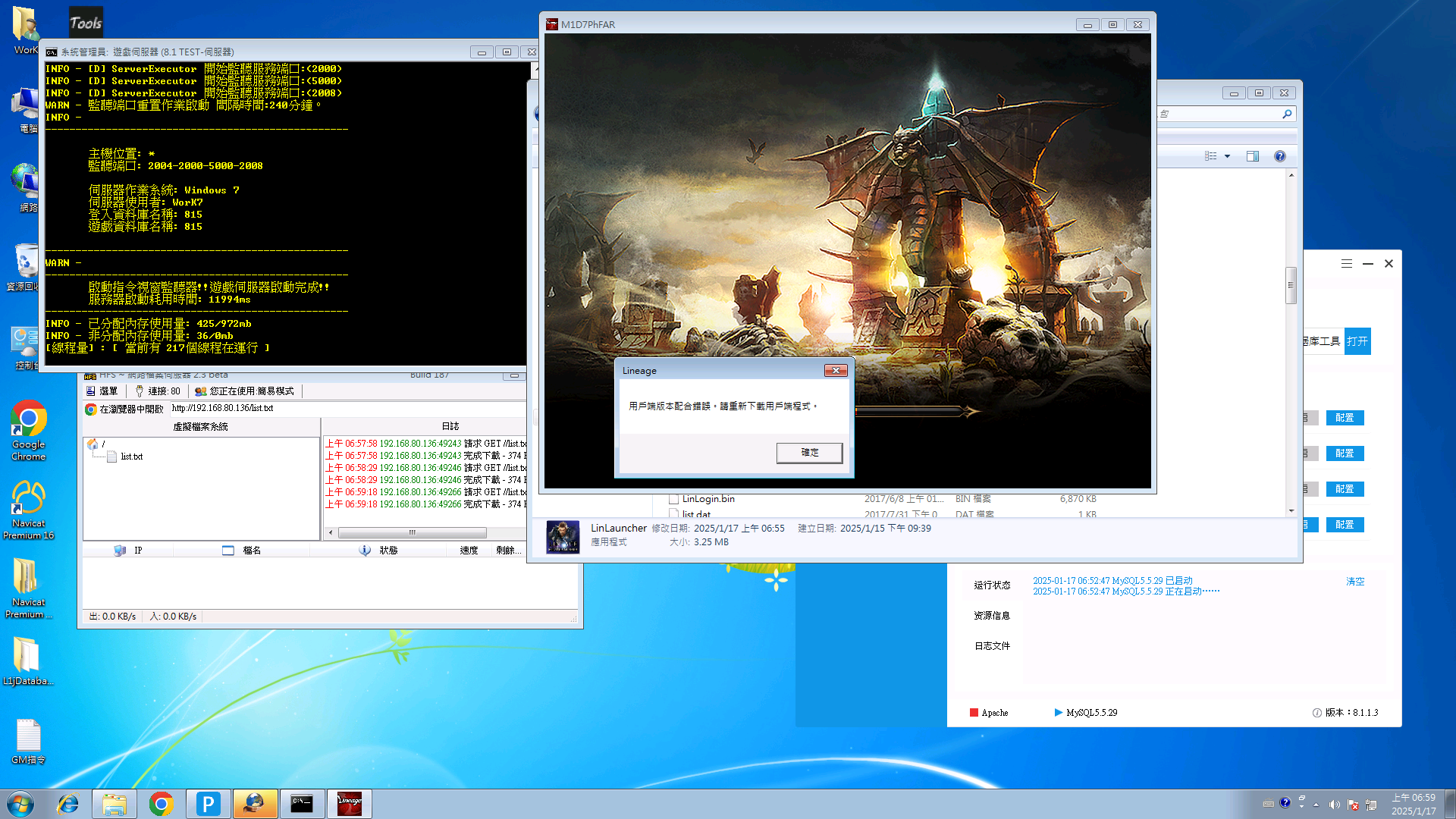Click 在瀏覽器中開啟 in the HFS window
This screenshot has width=1456, height=819.
coord(124,409)
